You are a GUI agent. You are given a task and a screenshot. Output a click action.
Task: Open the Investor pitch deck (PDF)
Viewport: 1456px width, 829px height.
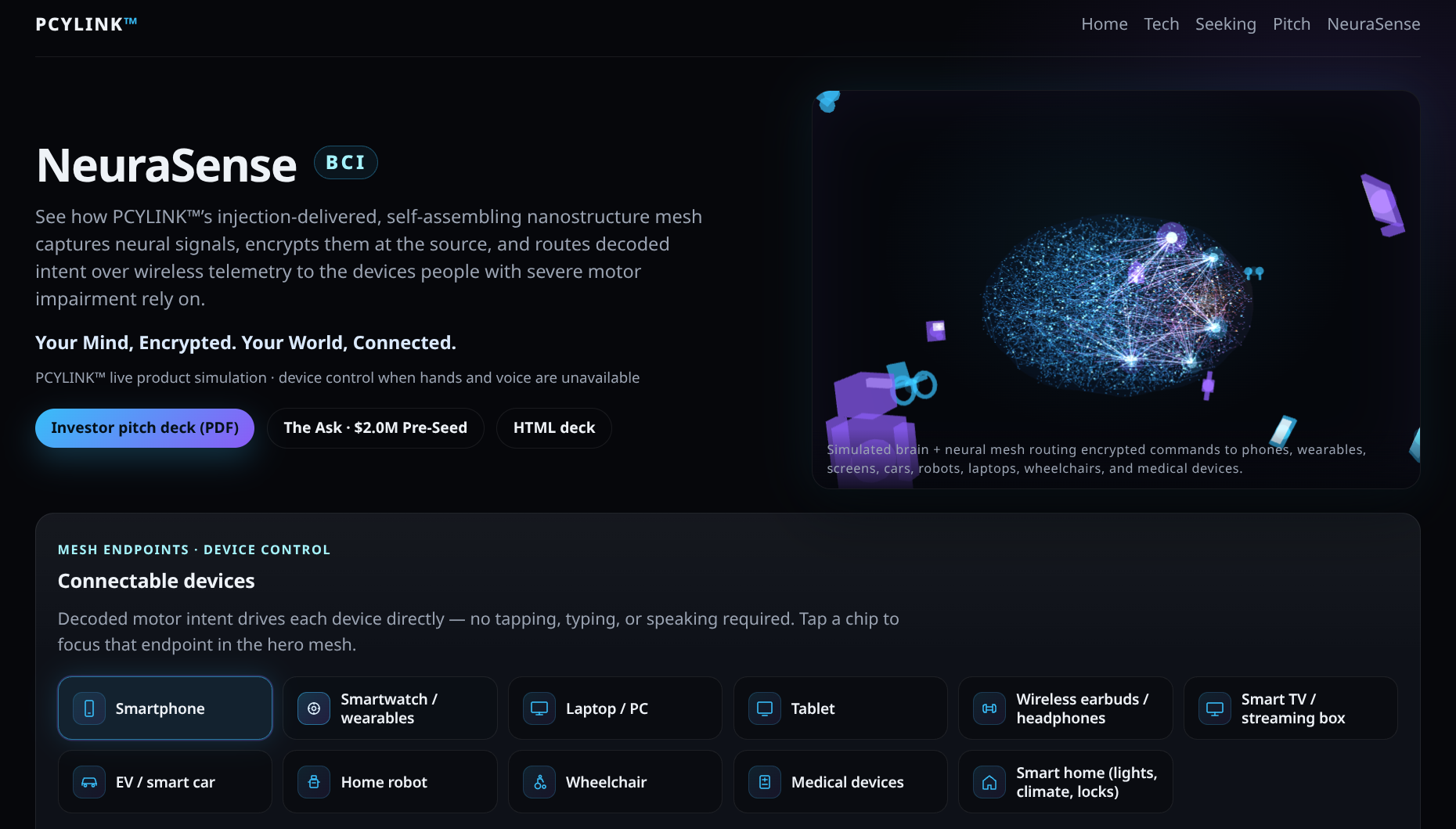click(145, 428)
